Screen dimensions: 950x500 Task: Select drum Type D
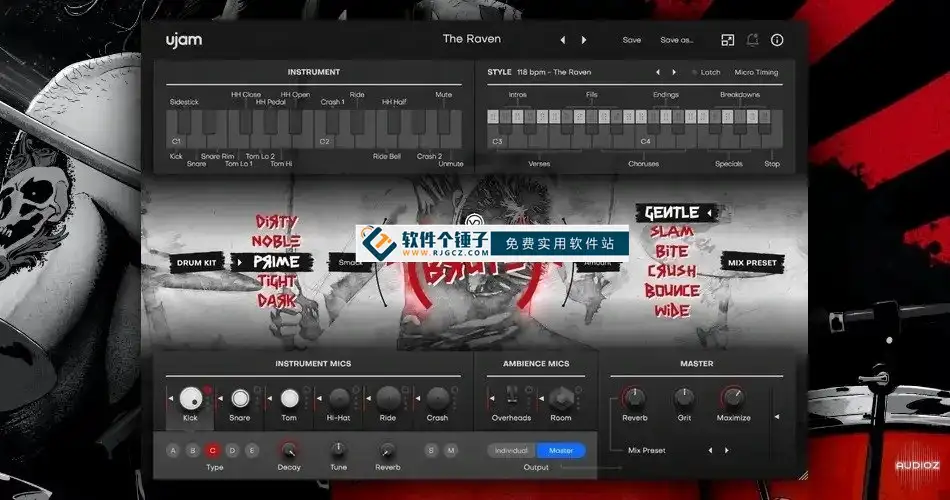(232, 450)
